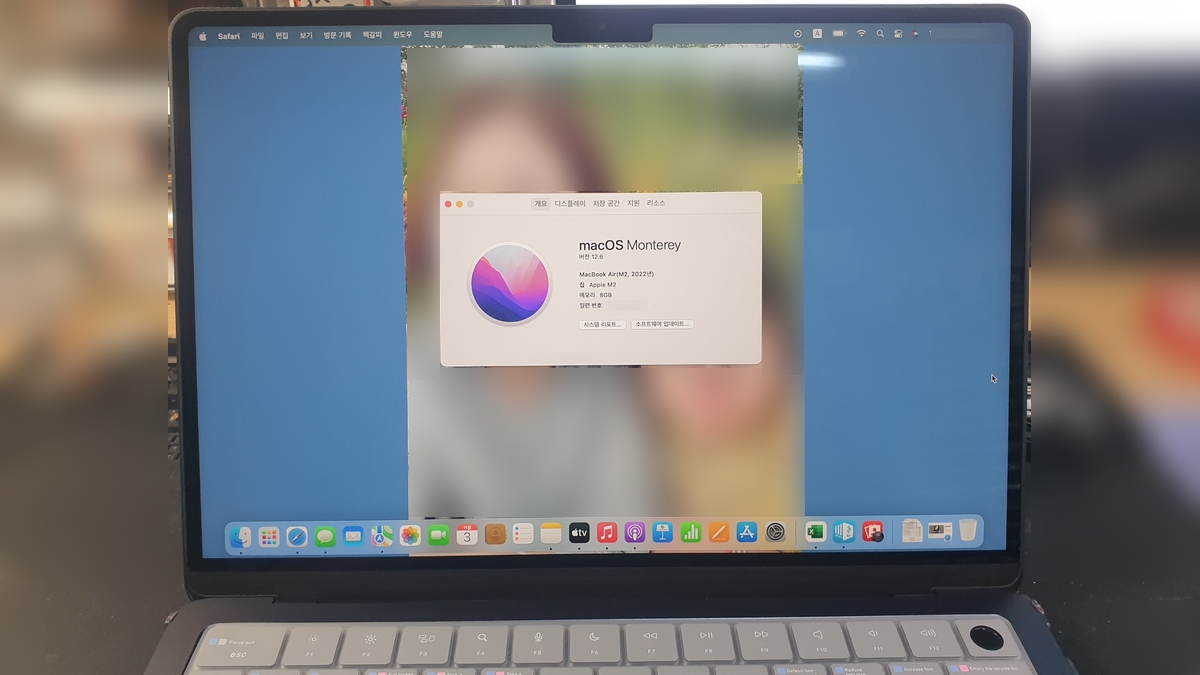The height and width of the screenshot is (675, 1200).
Task: Open Podcasts from the Dock
Action: point(635,533)
